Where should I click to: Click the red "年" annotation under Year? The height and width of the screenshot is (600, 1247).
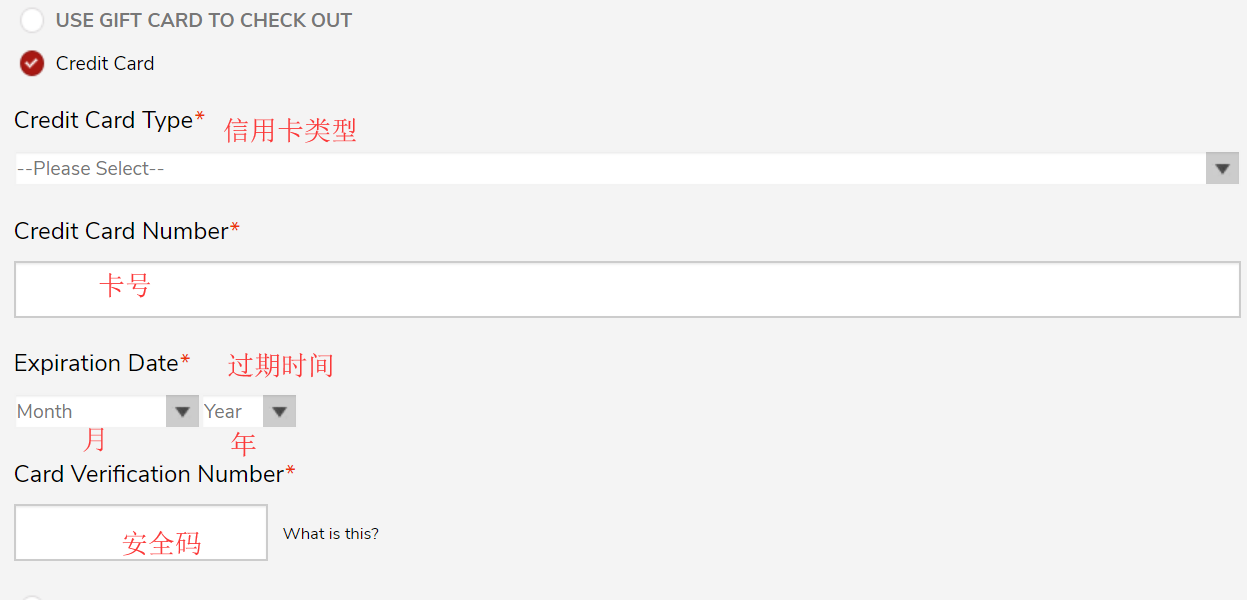[243, 444]
